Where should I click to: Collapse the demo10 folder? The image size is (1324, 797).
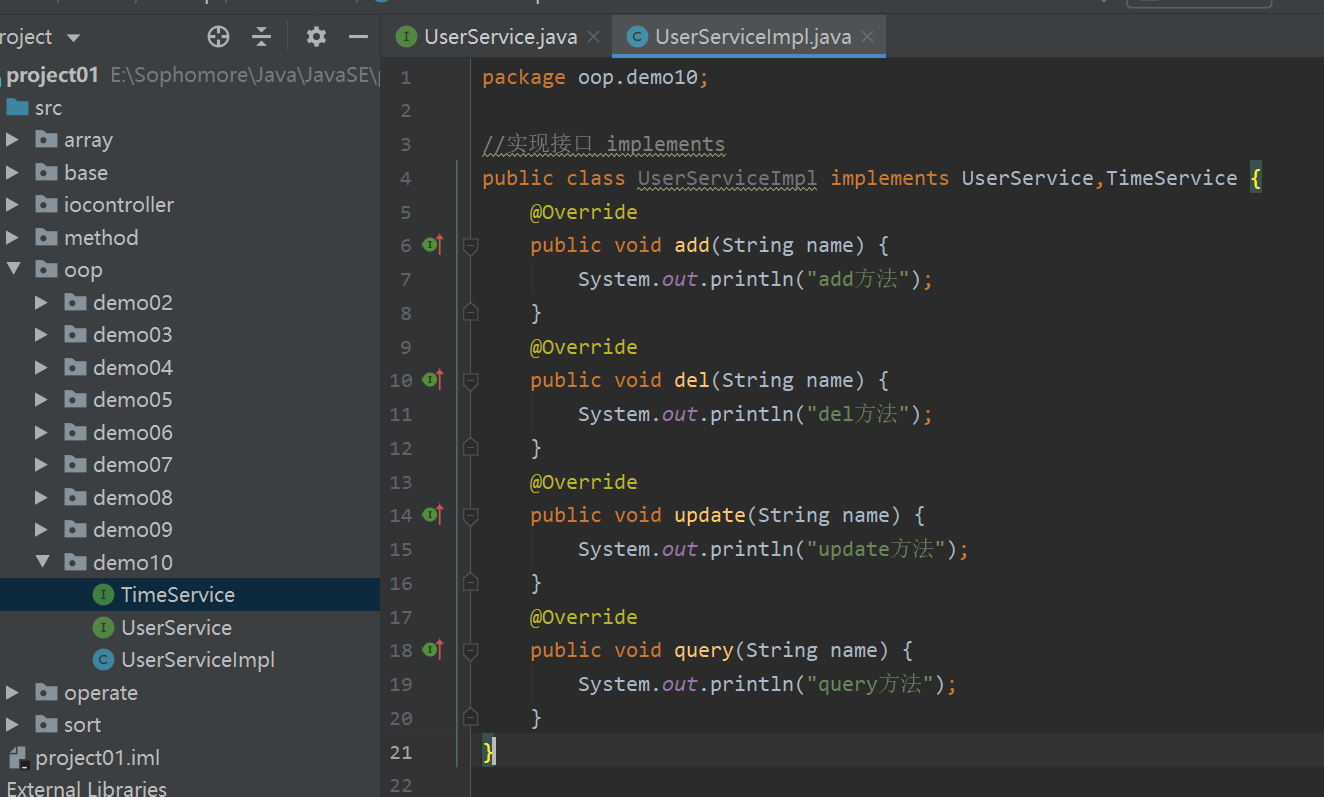pyautogui.click(x=41, y=562)
